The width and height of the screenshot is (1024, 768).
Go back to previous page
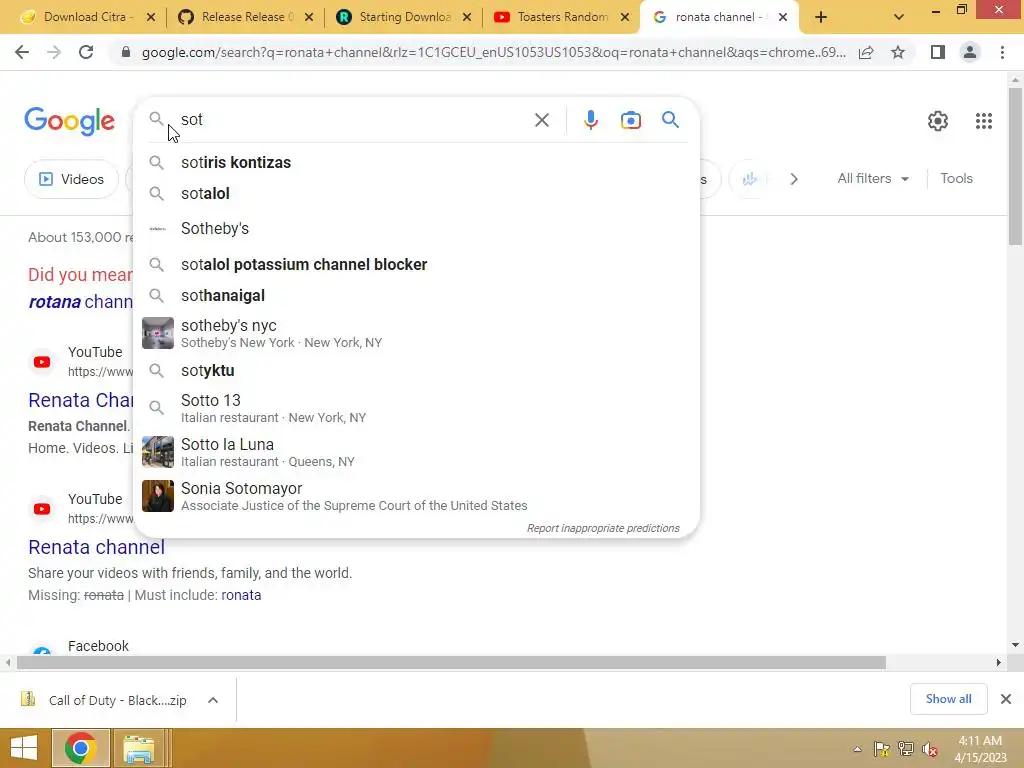pos(22,52)
